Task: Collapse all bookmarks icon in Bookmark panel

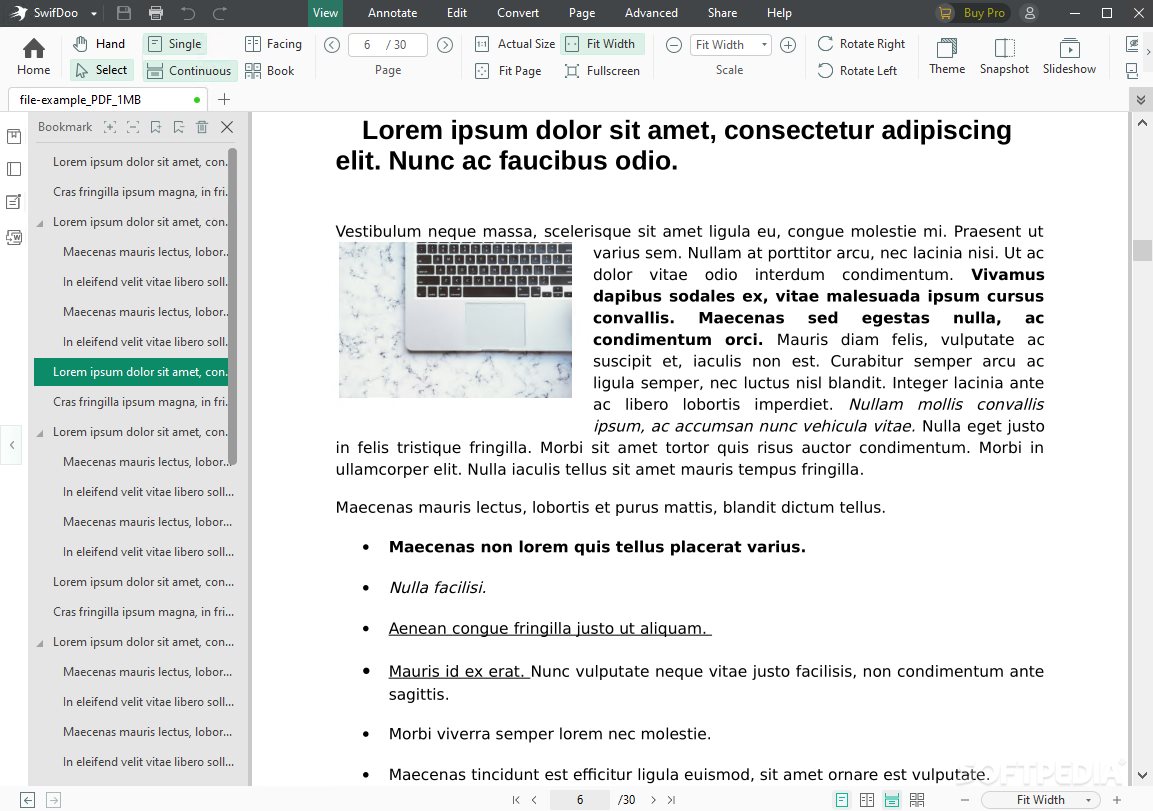Action: tap(133, 127)
